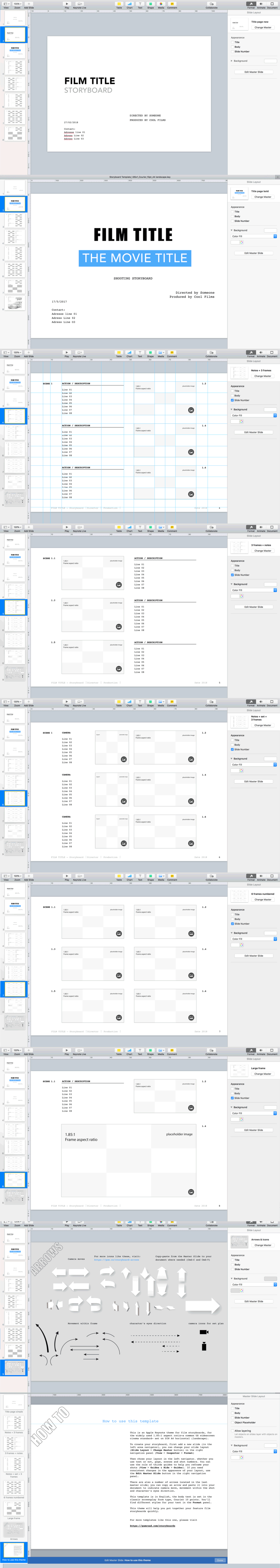Click Text icon in Title page new window
The height and width of the screenshot is (1568, 280).
tap(140, 4)
